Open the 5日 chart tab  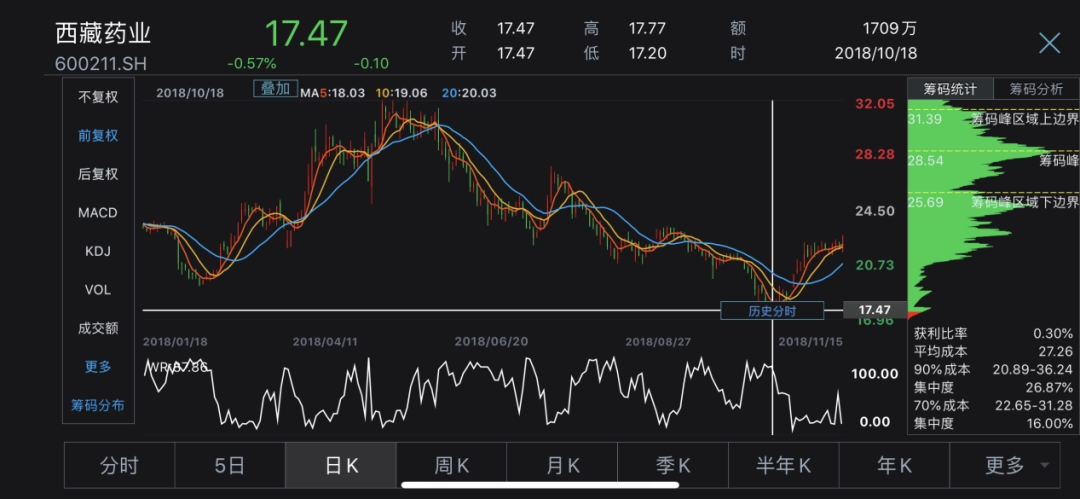pyautogui.click(x=229, y=466)
